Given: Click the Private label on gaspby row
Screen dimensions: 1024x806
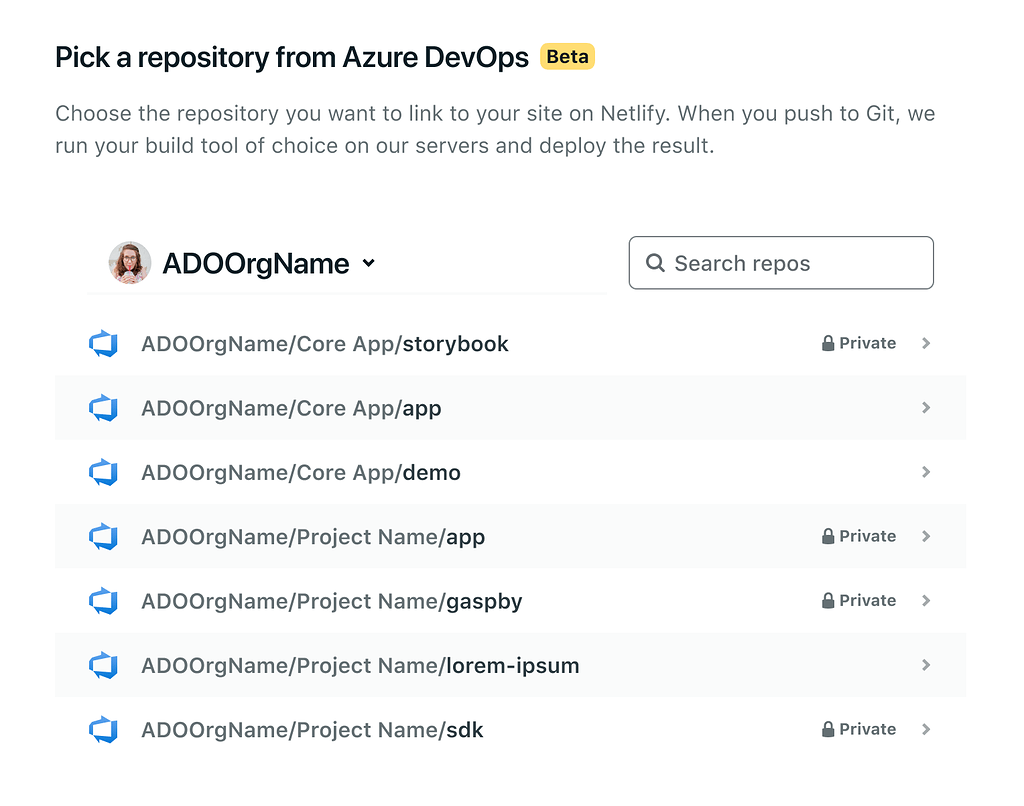Looking at the screenshot, I should [x=867, y=600].
